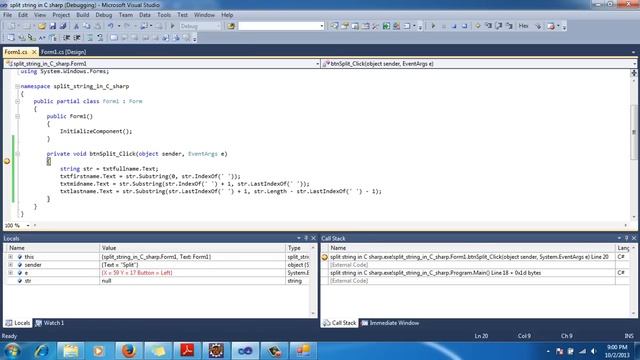This screenshot has height=360, width=640.
Task: Select the 'str' row with value null
Action: [x=158, y=281]
